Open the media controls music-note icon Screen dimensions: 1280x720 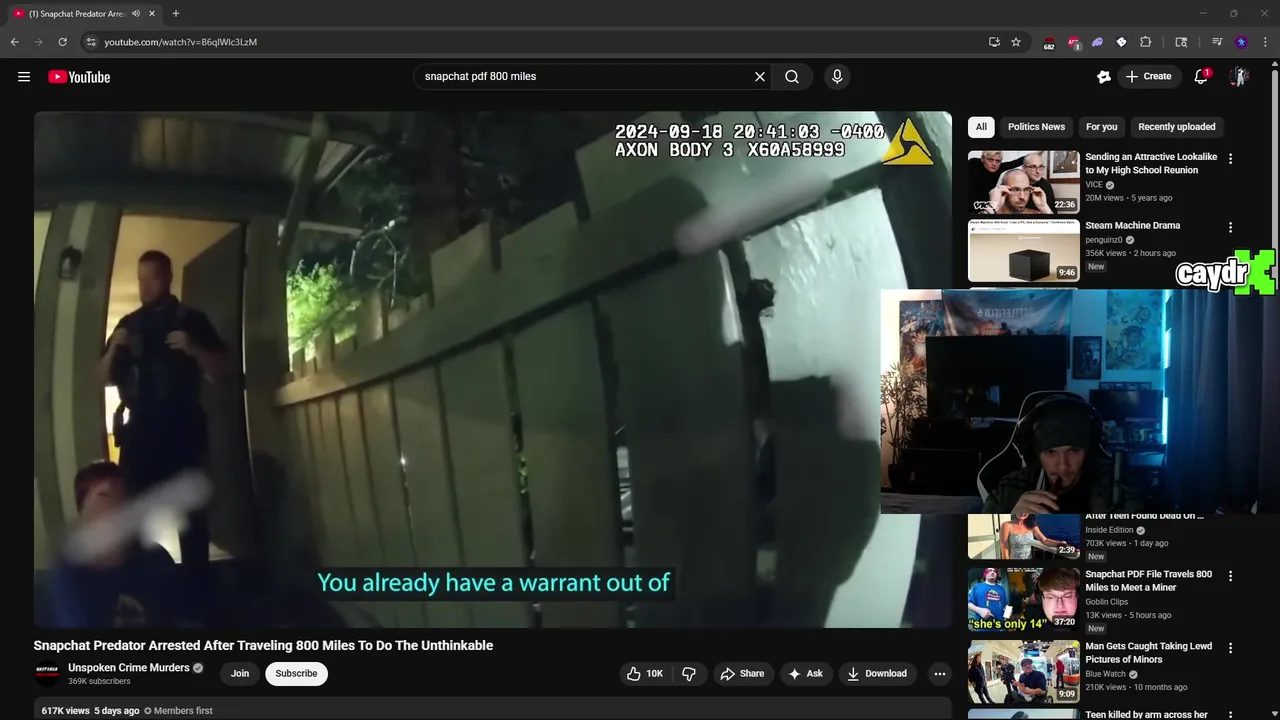click(1217, 42)
